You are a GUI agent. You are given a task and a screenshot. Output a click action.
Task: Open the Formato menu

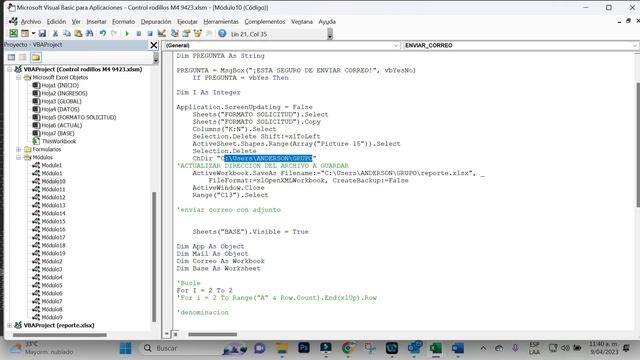point(124,22)
